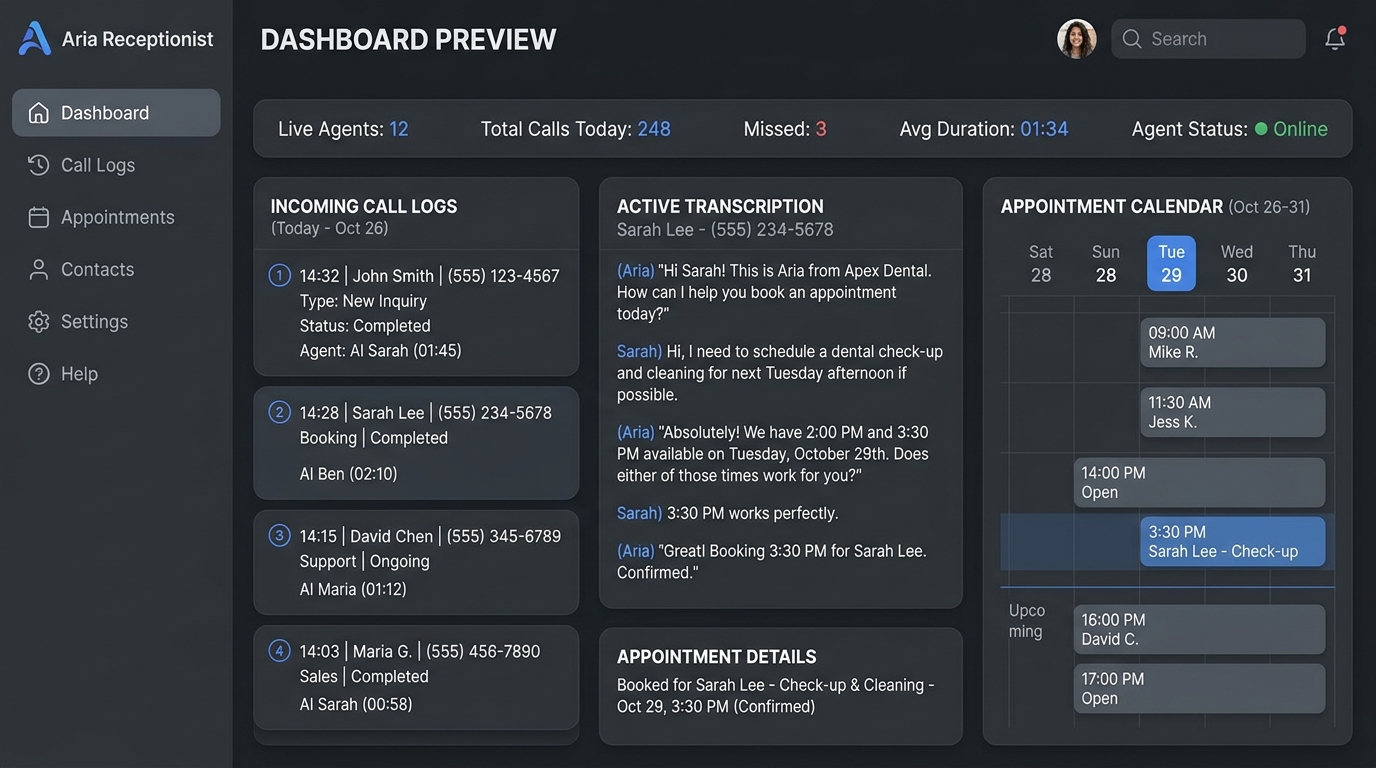This screenshot has height=768, width=1376.
Task: Click the Live Agents count 12
Action: pyautogui.click(x=399, y=129)
